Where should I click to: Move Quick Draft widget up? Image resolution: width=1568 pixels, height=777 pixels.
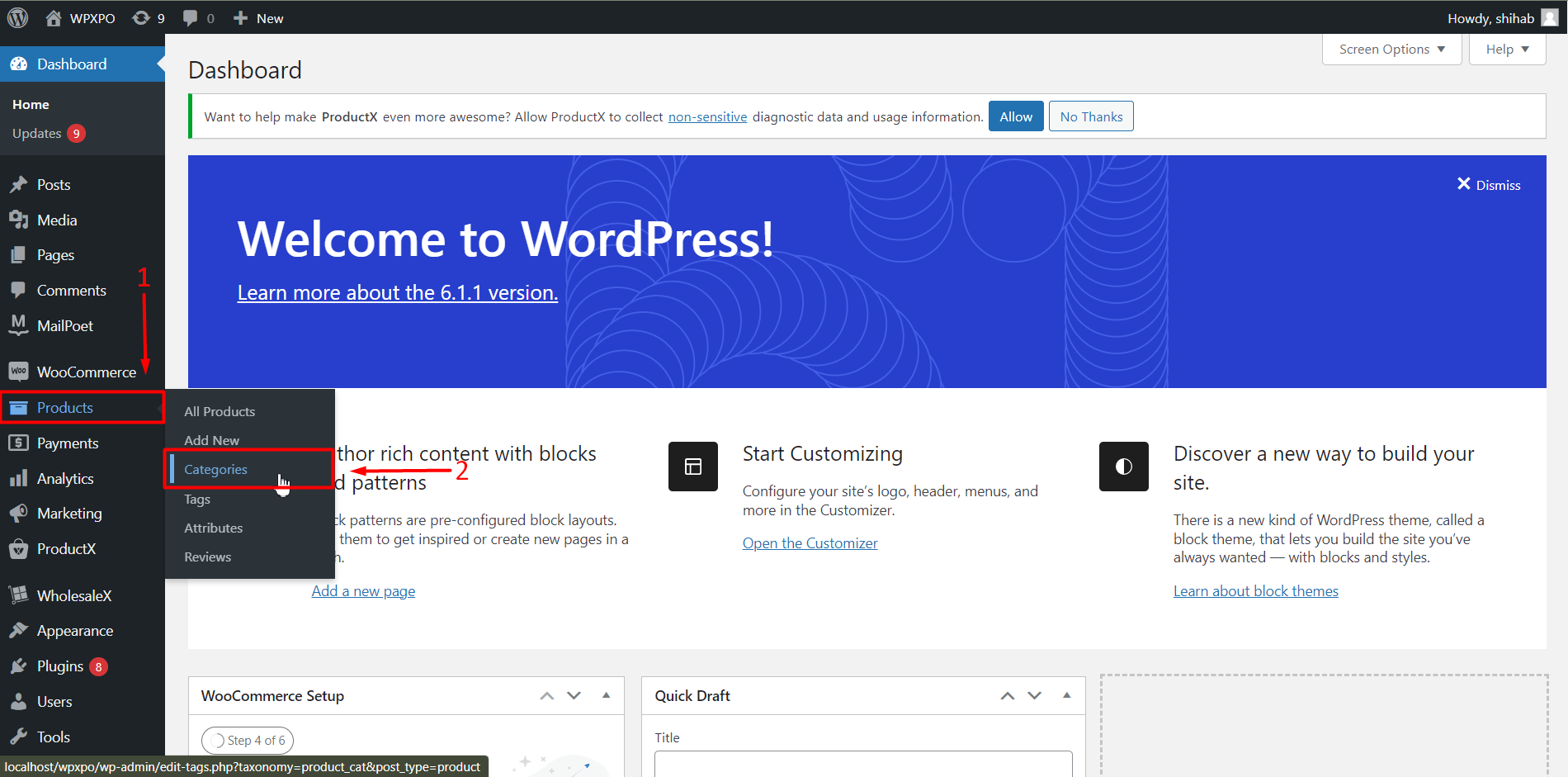(1008, 696)
